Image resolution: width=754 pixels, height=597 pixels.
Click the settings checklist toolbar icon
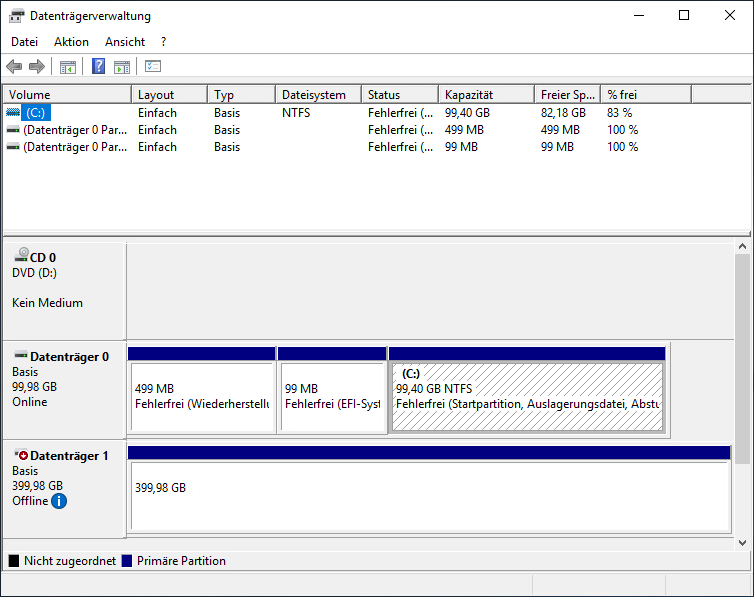pyautogui.click(x=153, y=67)
